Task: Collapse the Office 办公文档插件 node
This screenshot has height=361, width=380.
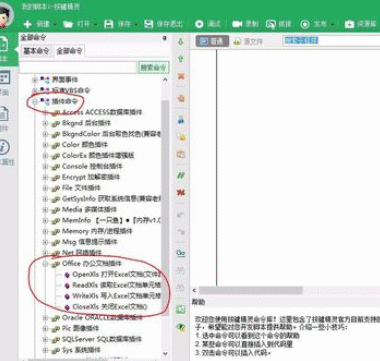Action: (45, 264)
